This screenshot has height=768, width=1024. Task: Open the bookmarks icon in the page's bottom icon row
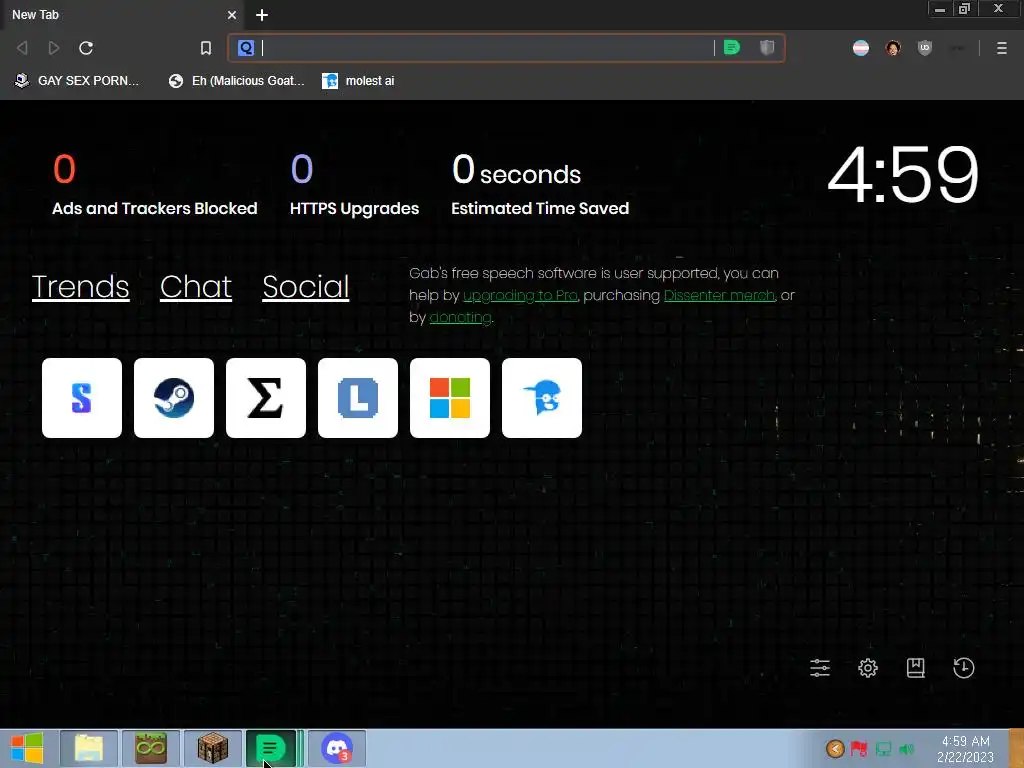point(916,668)
